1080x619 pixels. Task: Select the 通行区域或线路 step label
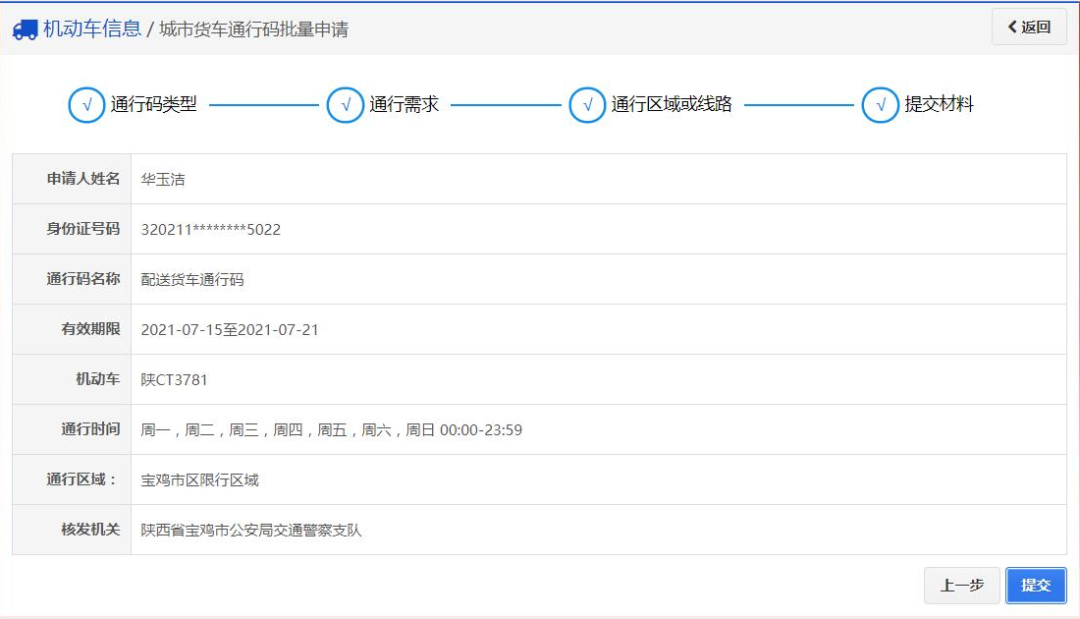pyautogui.click(x=671, y=104)
